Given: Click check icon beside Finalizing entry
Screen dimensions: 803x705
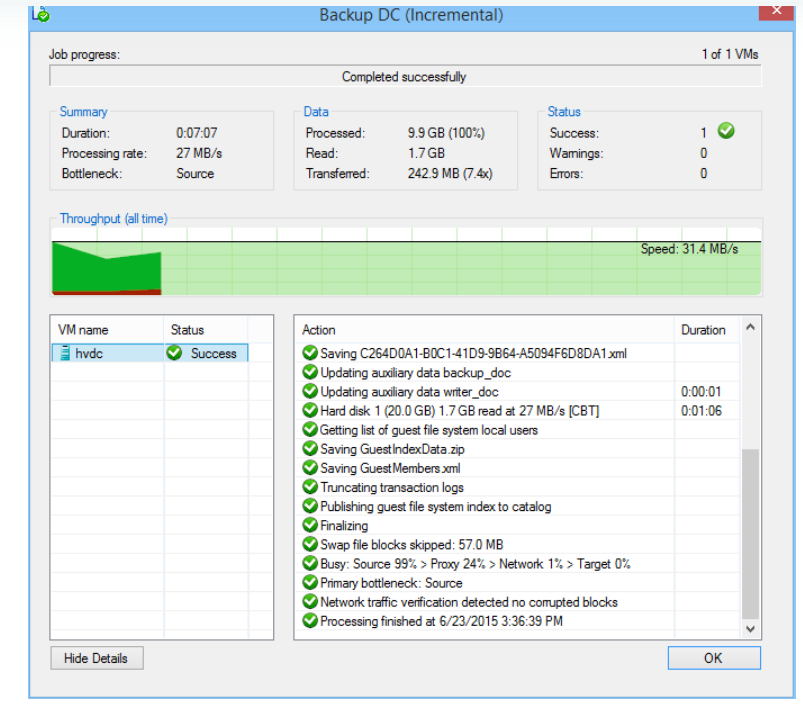Looking at the screenshot, I should coord(310,525).
